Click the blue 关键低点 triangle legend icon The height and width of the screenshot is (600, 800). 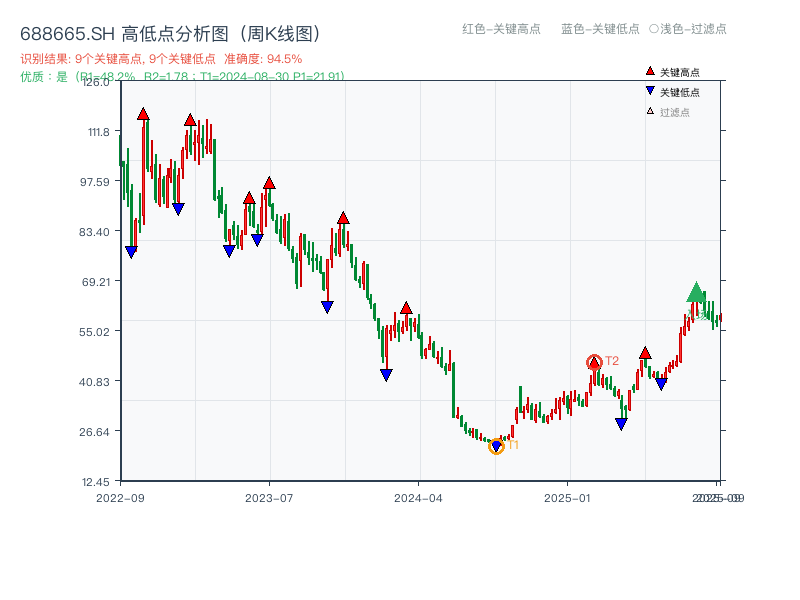click(649, 90)
